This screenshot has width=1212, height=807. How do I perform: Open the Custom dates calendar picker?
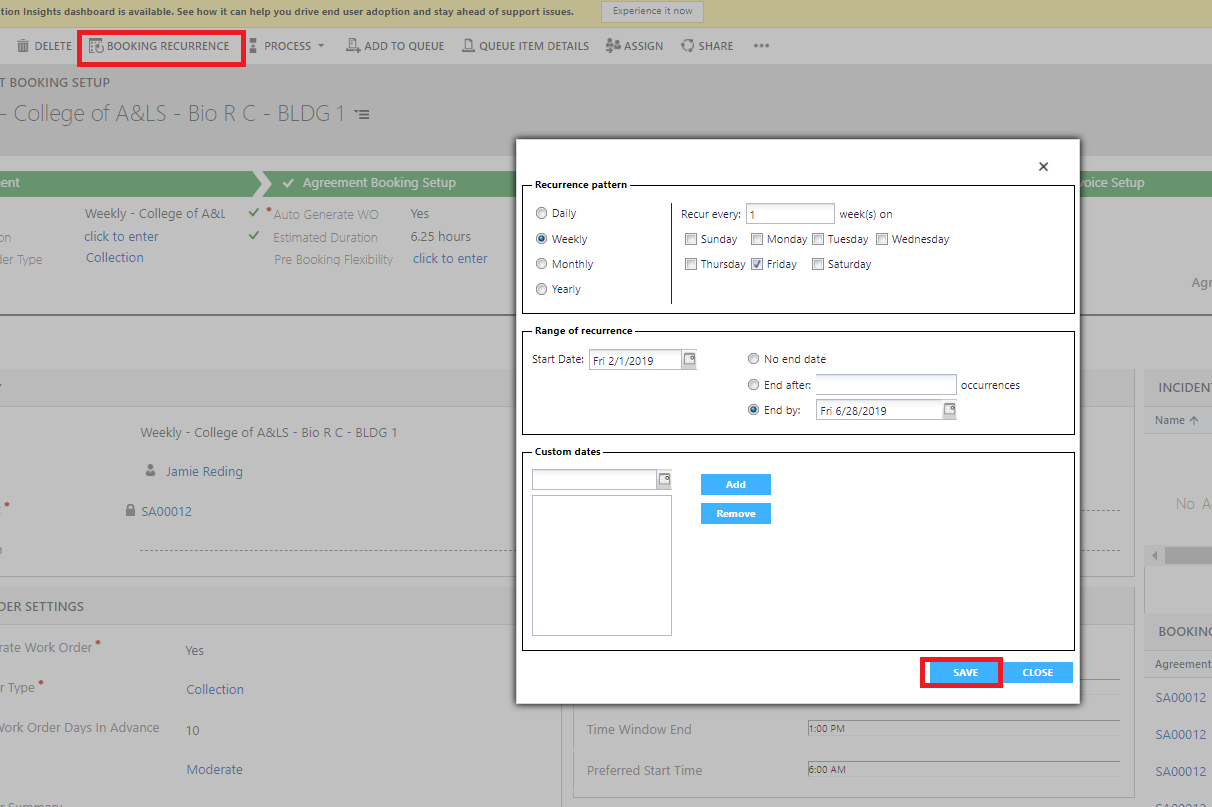point(663,479)
